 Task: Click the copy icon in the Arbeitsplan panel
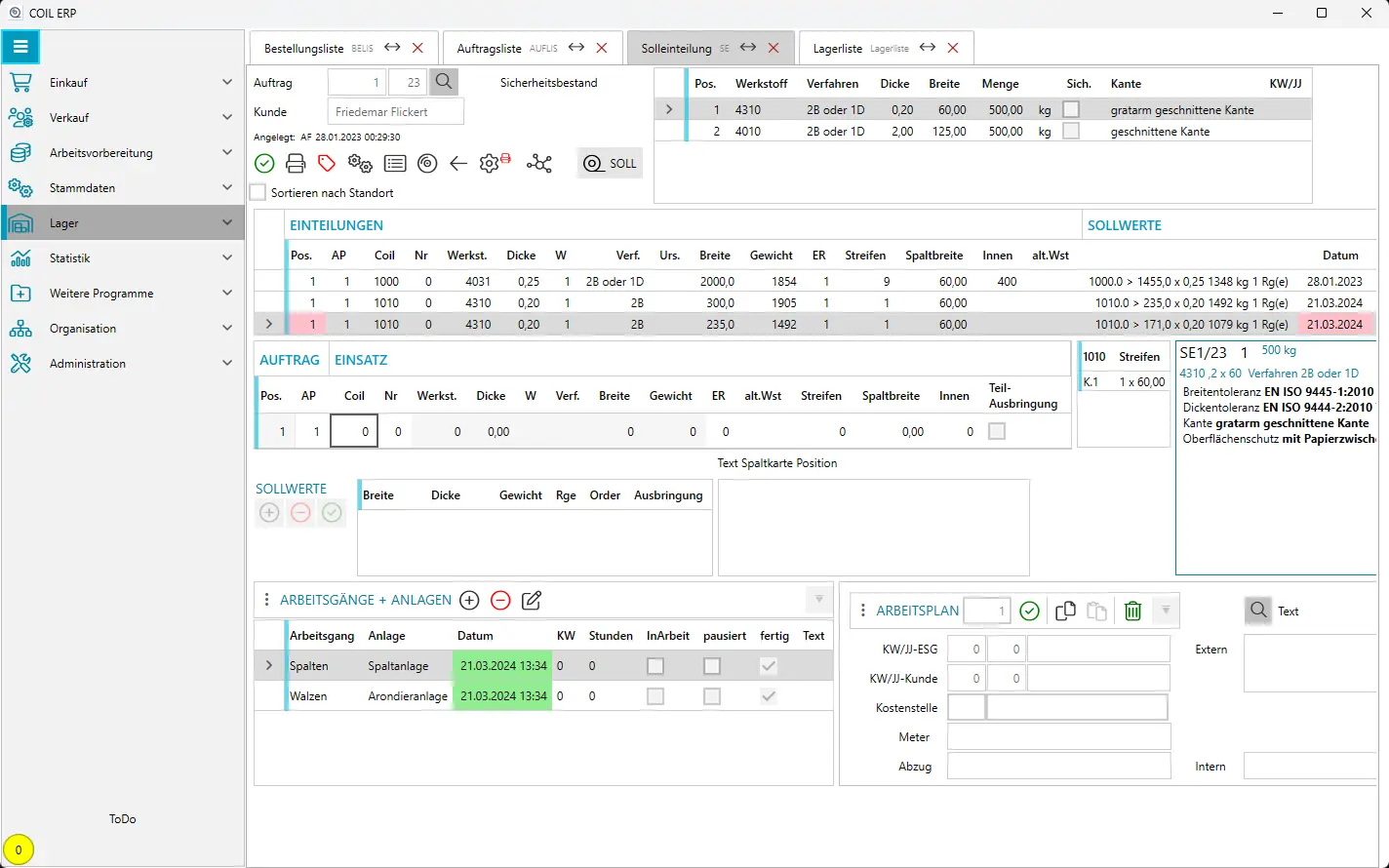click(1064, 610)
